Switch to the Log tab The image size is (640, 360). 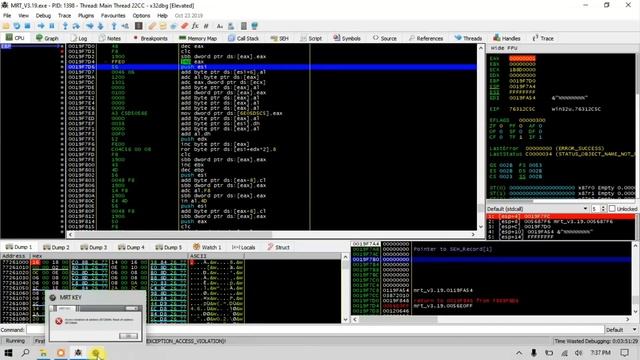click(x=79, y=38)
